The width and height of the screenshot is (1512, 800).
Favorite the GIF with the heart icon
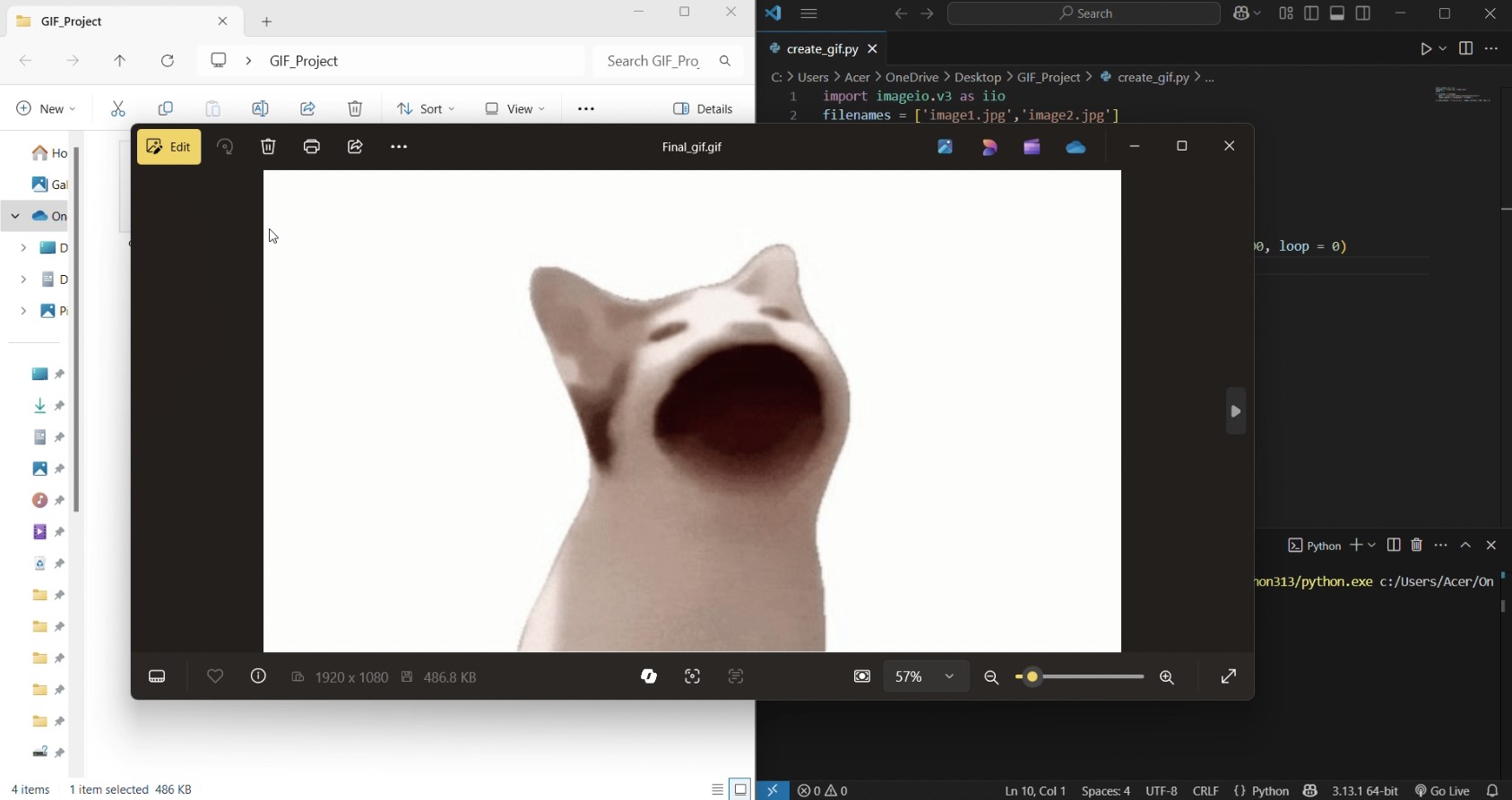point(215,676)
